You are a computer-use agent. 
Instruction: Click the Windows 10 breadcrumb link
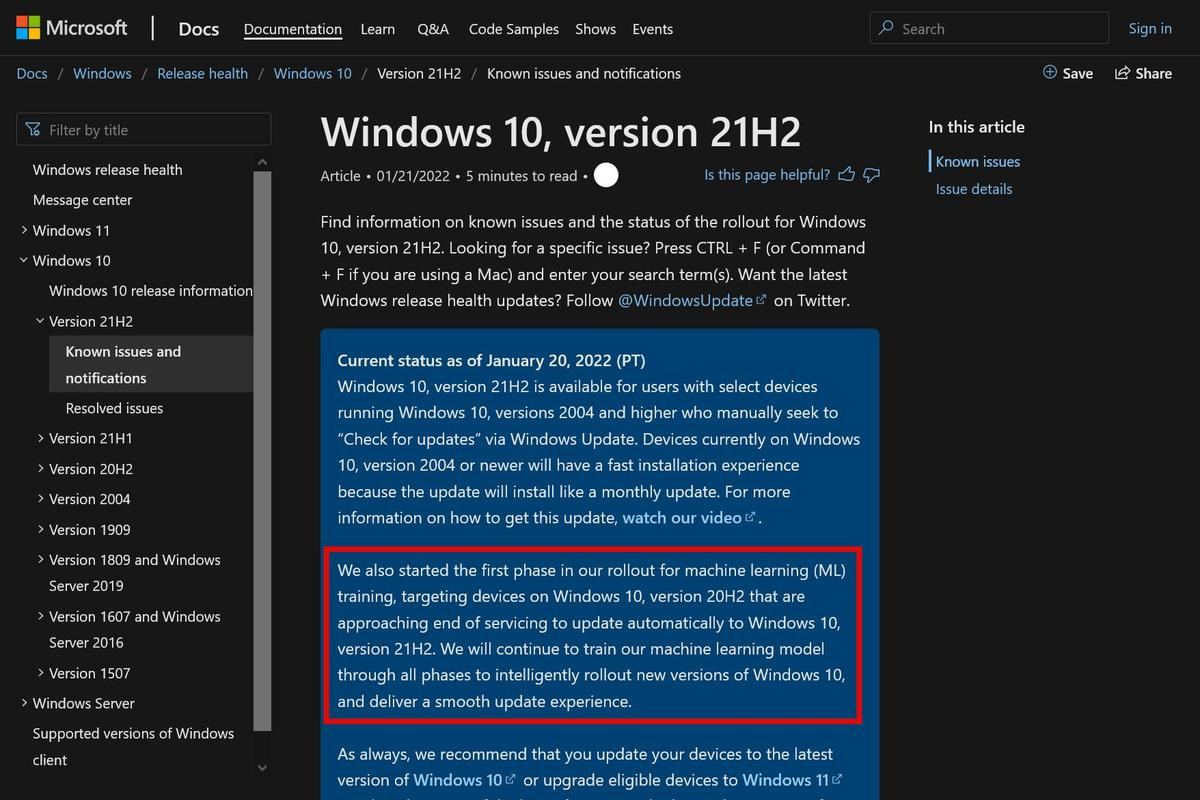pyautogui.click(x=313, y=73)
